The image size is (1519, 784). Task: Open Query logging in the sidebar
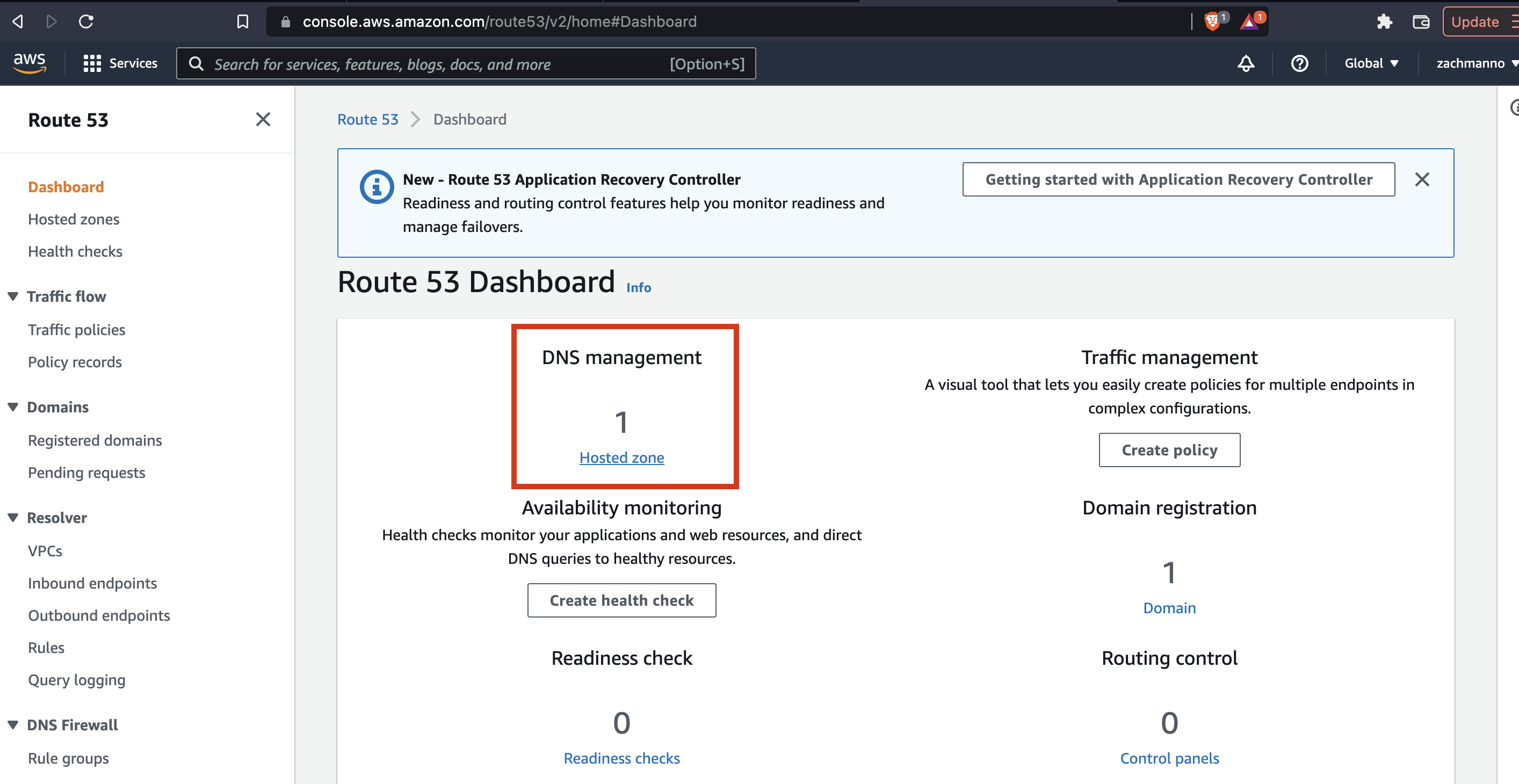(77, 680)
